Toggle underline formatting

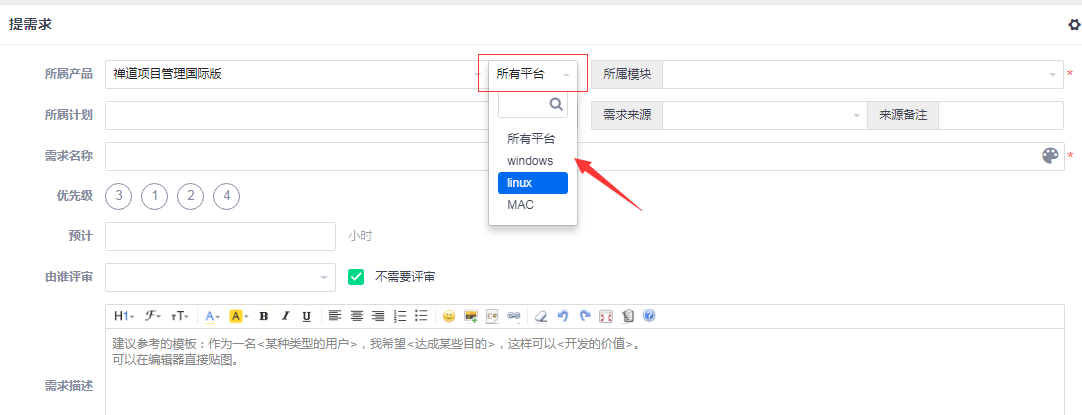(306, 316)
